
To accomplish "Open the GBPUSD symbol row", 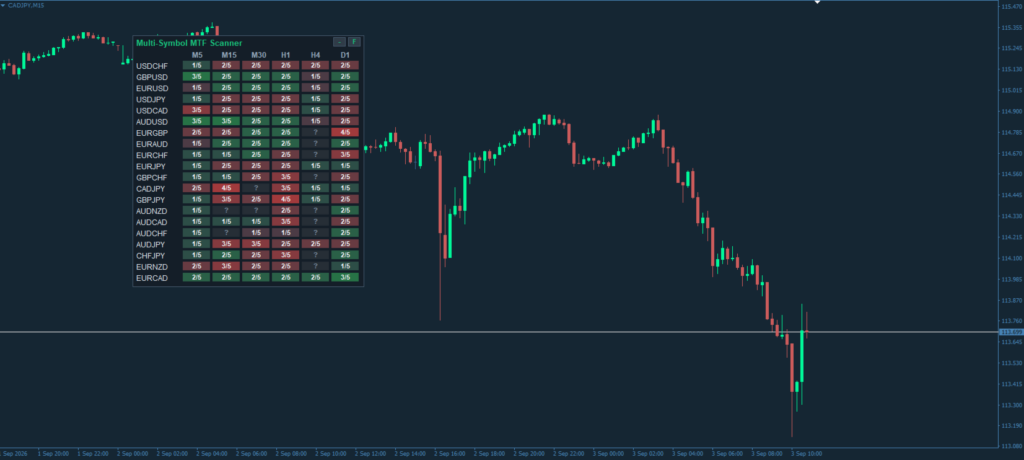I will point(152,76).
